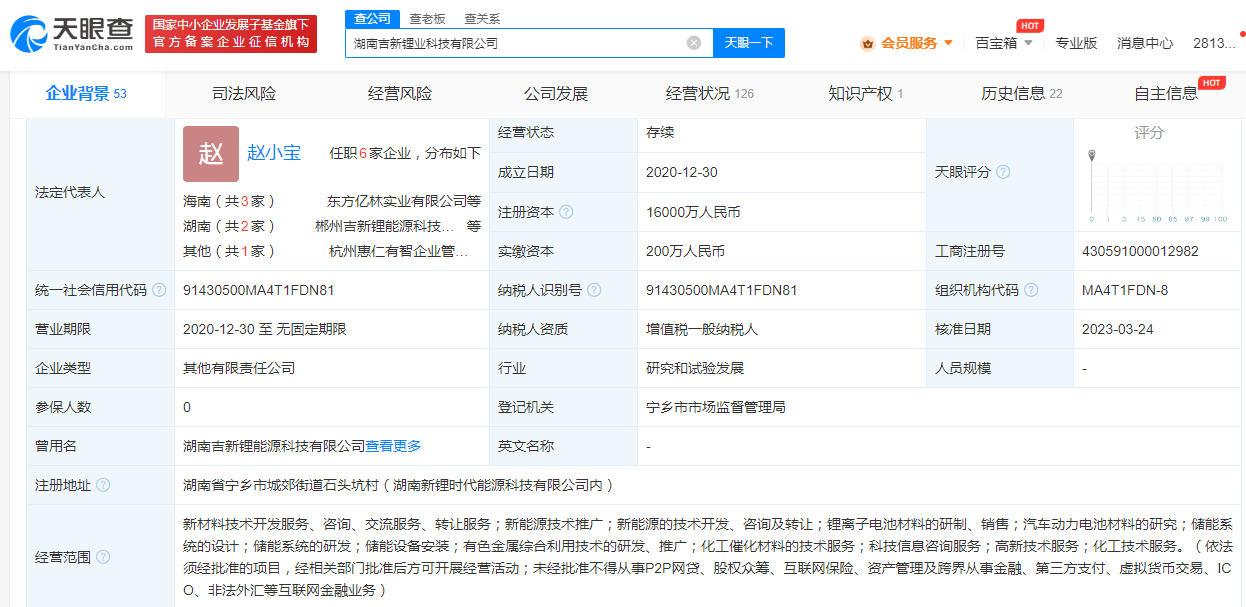Open help icon next to 纳税人识别号
The width and height of the screenshot is (1246, 607).
[594, 290]
